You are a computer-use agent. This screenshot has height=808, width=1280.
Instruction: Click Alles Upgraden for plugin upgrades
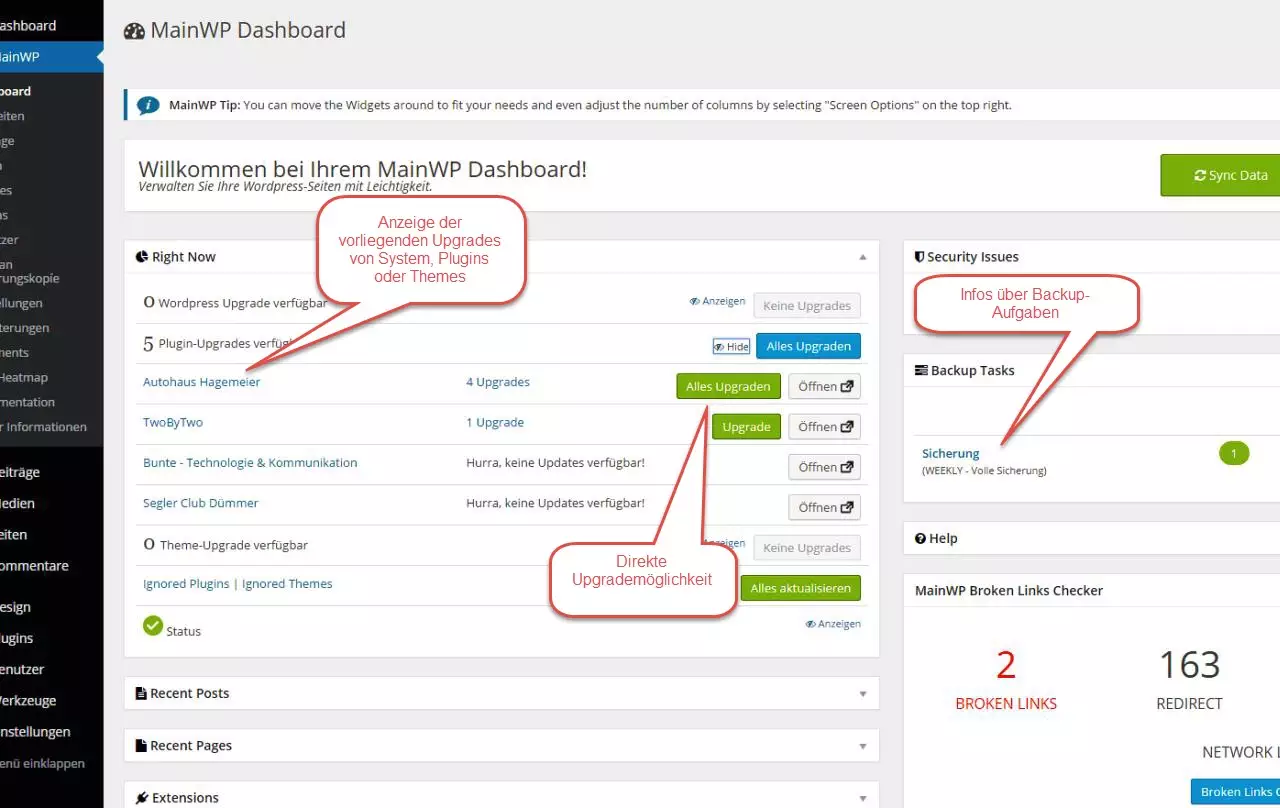coord(808,346)
